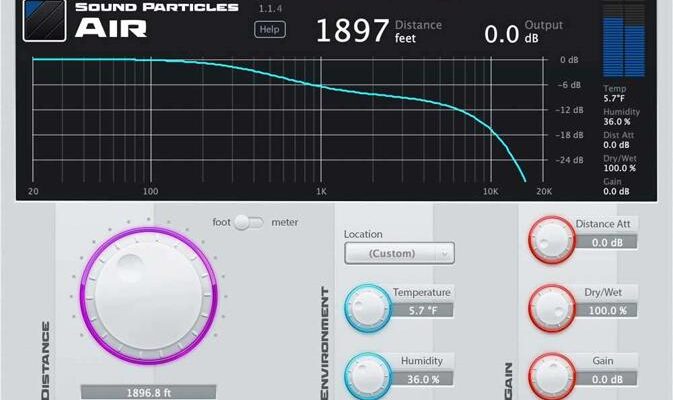Toggle the foot/meter unit switch

tap(249, 222)
